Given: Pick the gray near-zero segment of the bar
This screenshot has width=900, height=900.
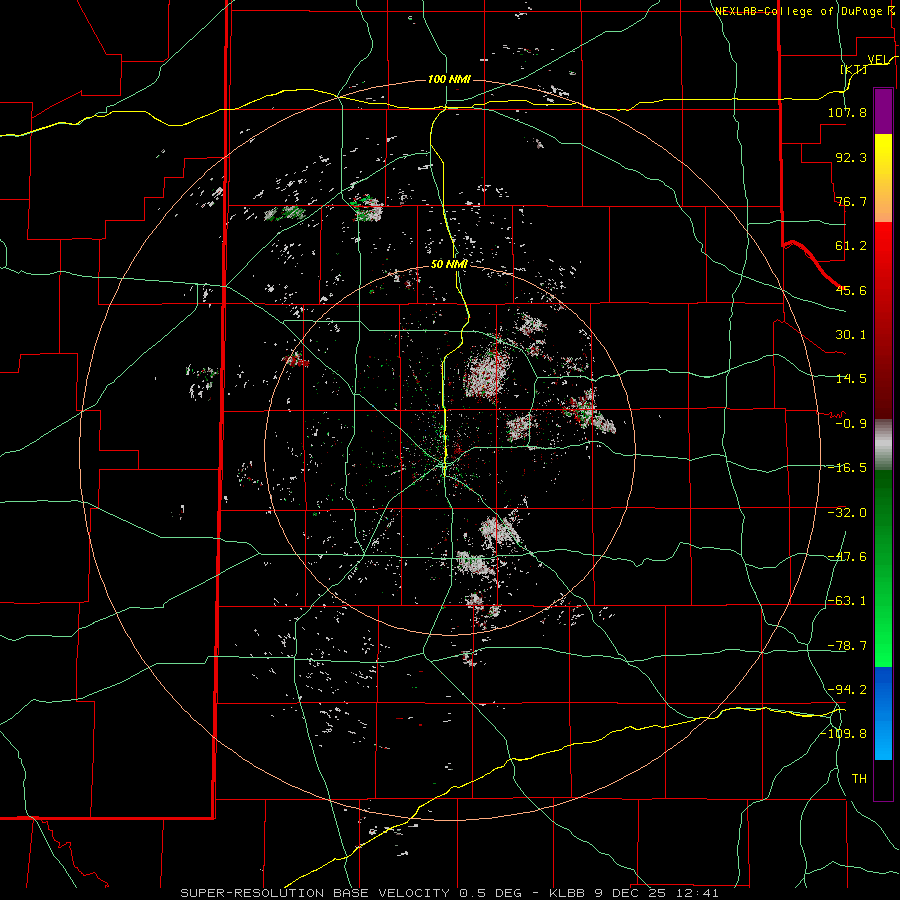Looking at the screenshot, I should 883,445.
